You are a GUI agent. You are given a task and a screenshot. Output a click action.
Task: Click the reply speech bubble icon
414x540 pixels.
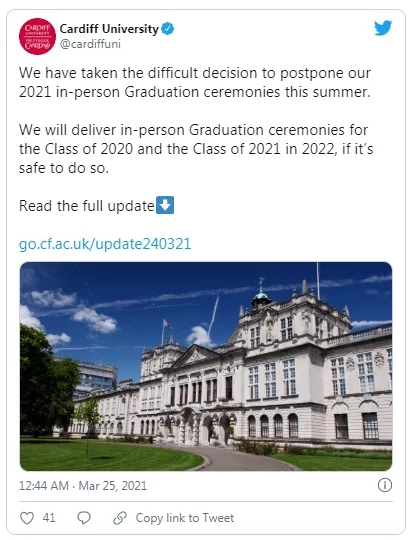tap(84, 518)
